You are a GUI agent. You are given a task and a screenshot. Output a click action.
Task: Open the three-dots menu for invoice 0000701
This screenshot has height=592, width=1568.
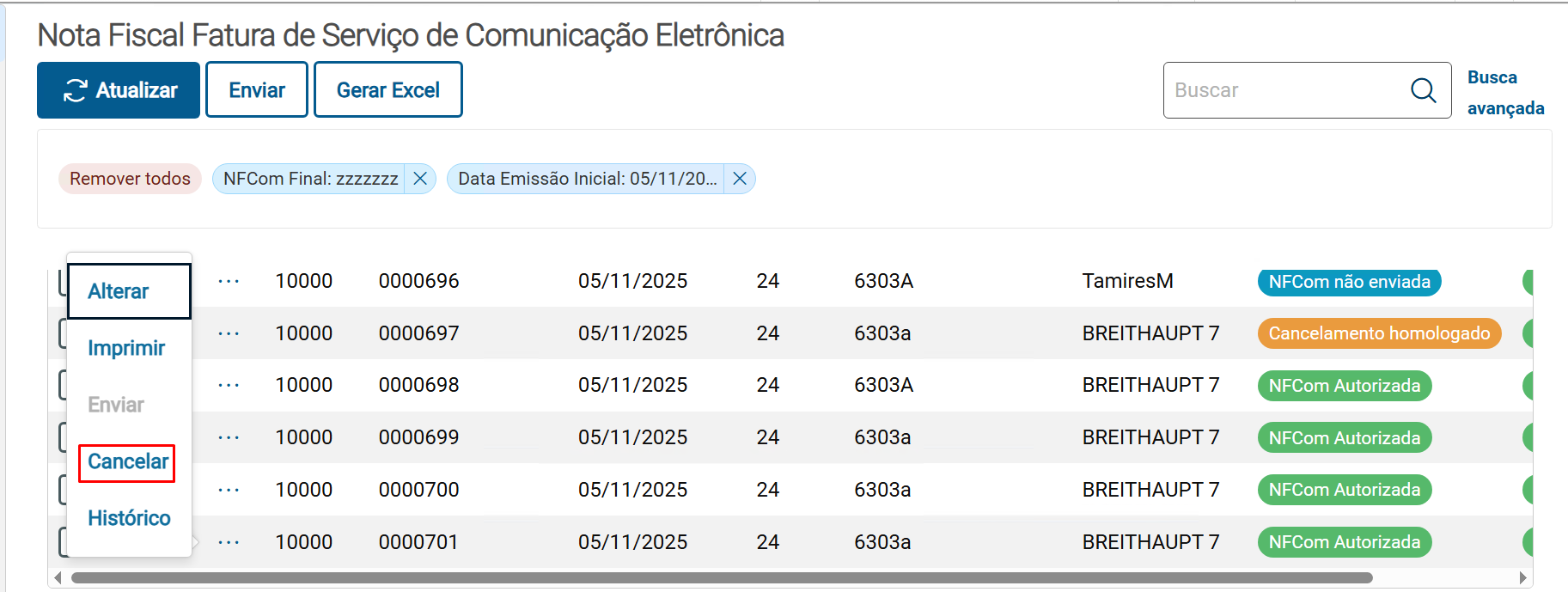click(229, 542)
